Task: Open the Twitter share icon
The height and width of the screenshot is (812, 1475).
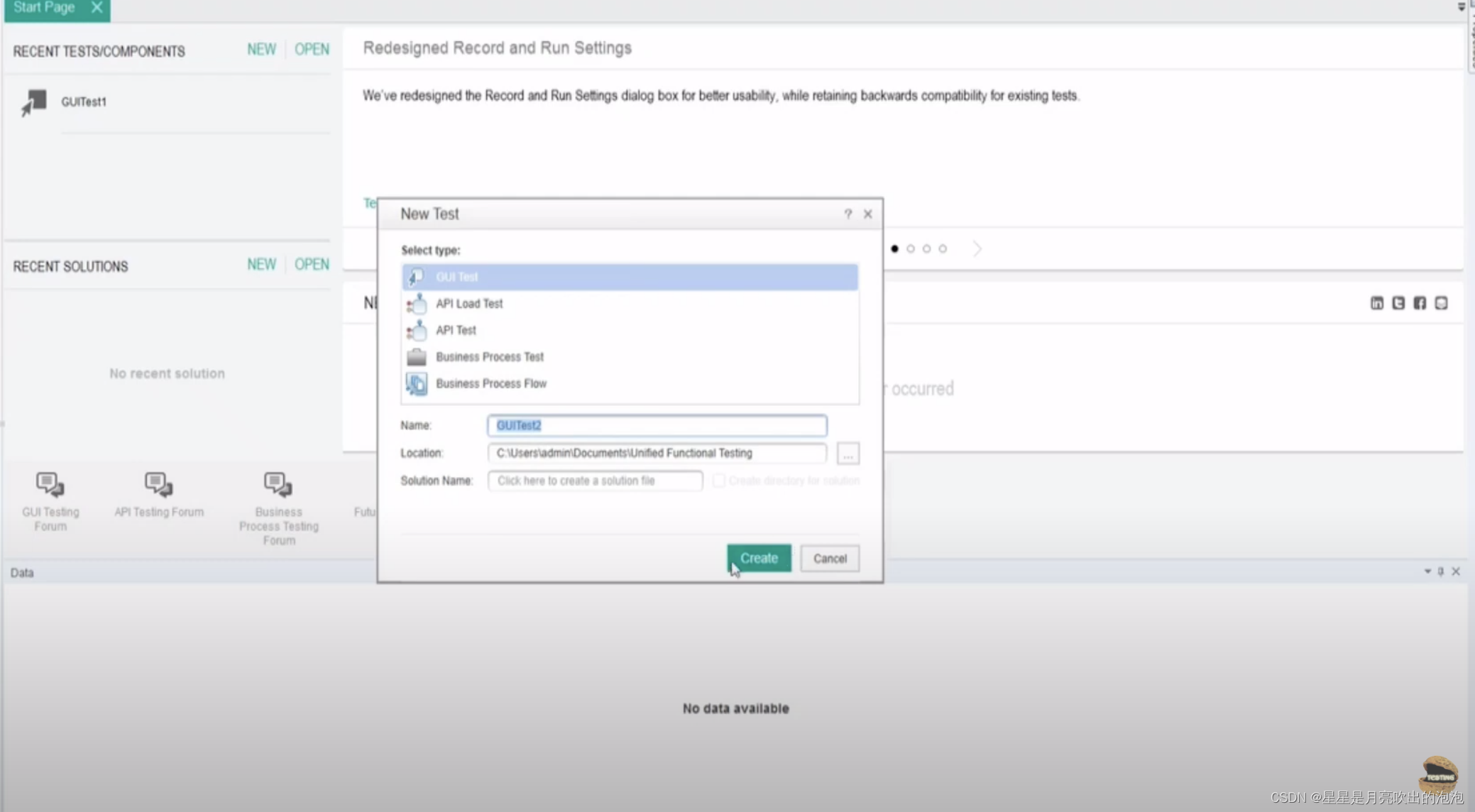Action: [x=1398, y=303]
